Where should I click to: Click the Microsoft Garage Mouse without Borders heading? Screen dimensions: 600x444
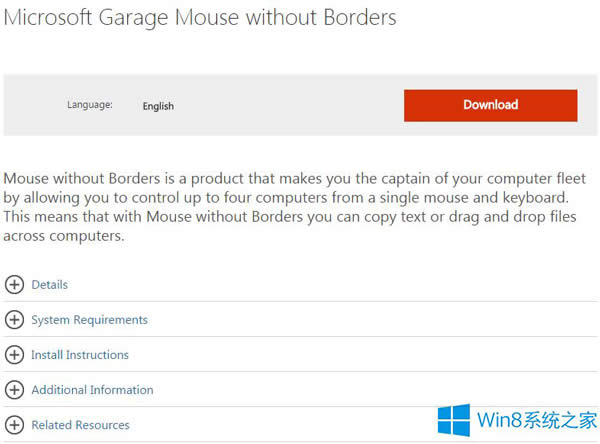pyautogui.click(x=200, y=18)
